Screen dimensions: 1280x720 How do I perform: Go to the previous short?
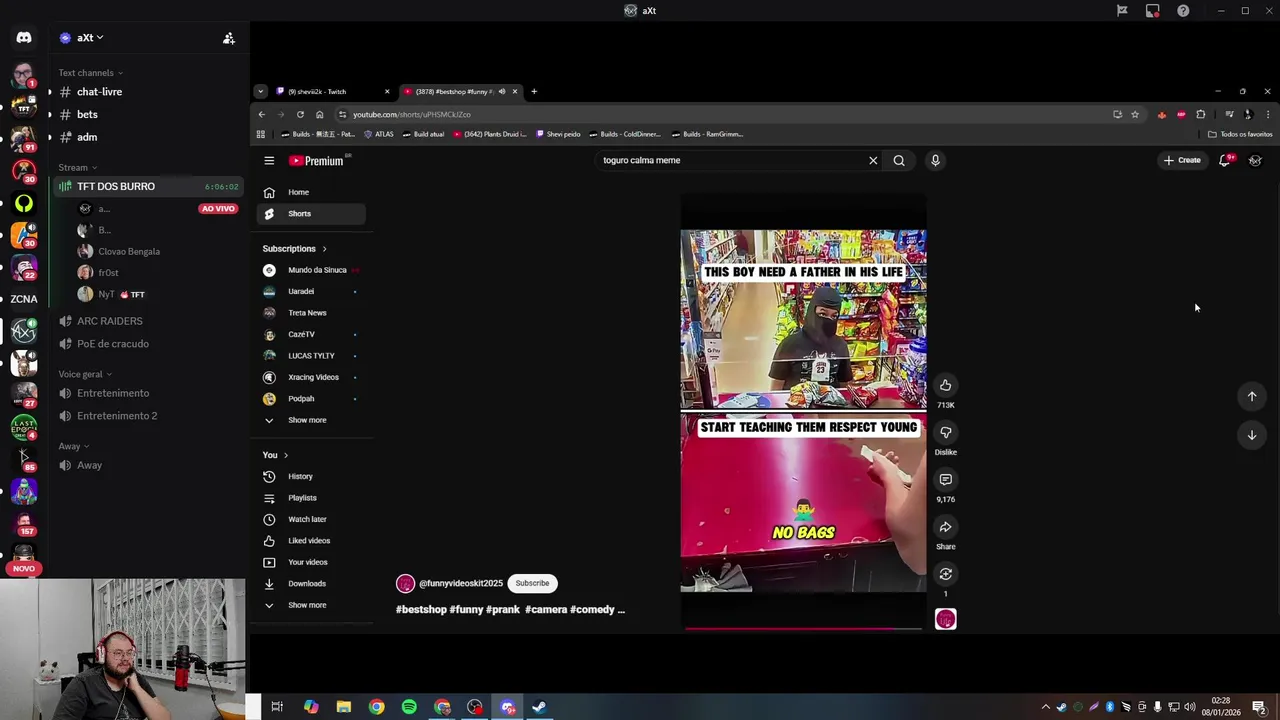tap(1251, 396)
